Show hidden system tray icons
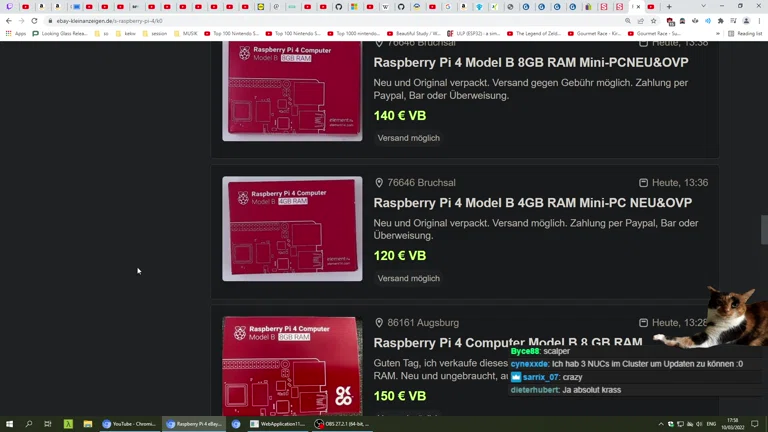Viewport: 768px width, 432px height. pyautogui.click(x=661, y=424)
